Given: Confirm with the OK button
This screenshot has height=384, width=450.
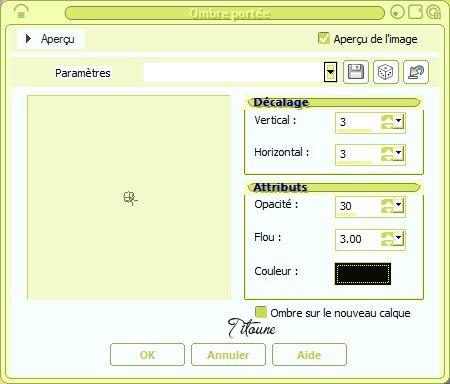Looking at the screenshot, I should coord(147,355).
